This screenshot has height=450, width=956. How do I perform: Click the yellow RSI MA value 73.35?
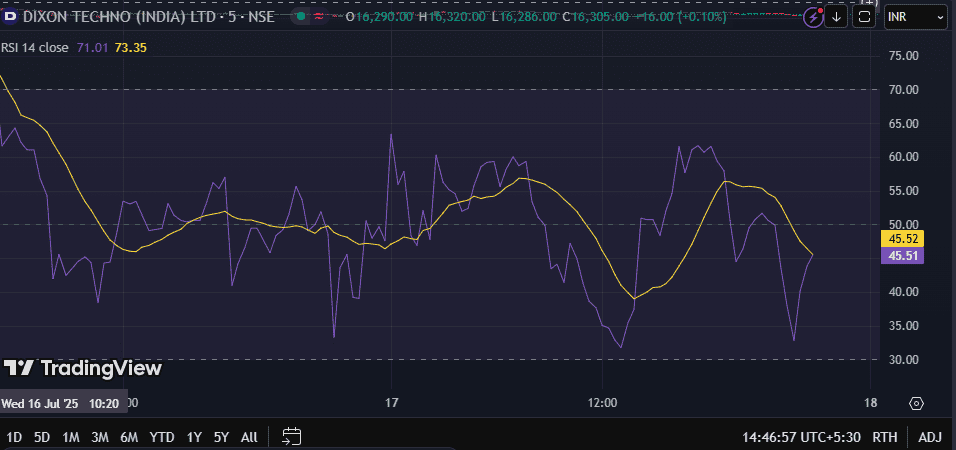(130, 48)
